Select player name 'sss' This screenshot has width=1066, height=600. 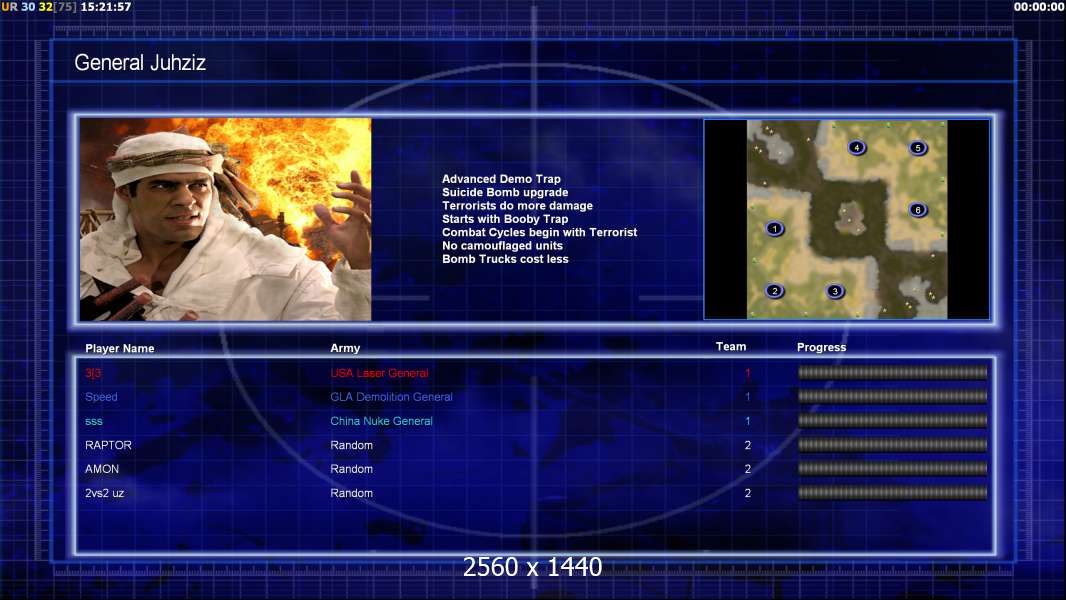94,421
